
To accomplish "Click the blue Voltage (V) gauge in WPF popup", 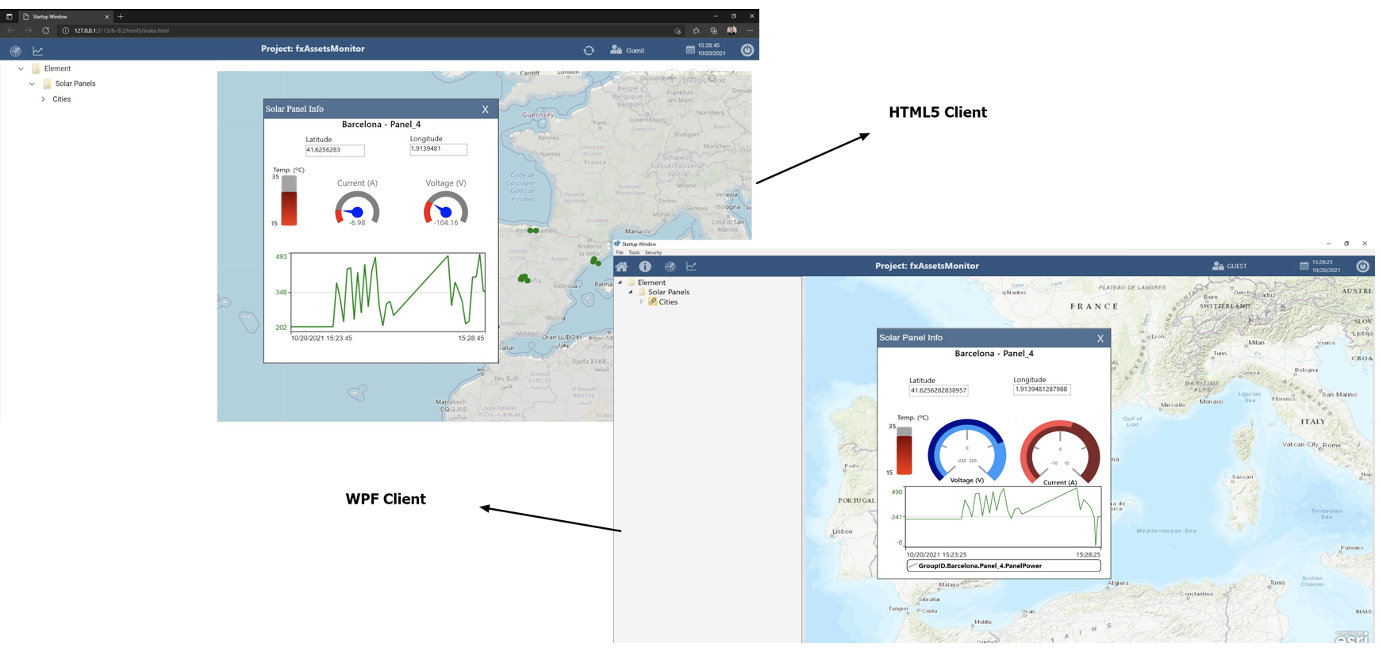I will (966, 451).
